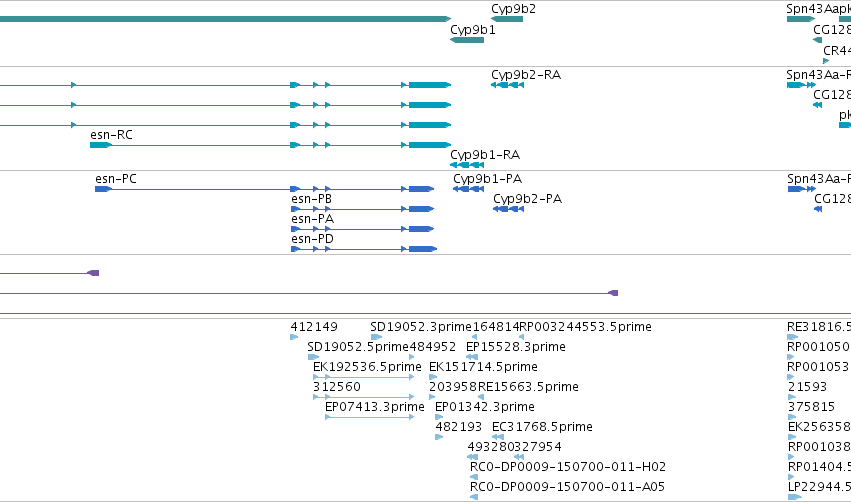The width and height of the screenshot is (851, 502).
Task: Click the EP07413.3prime EST label
Action: coord(374,408)
